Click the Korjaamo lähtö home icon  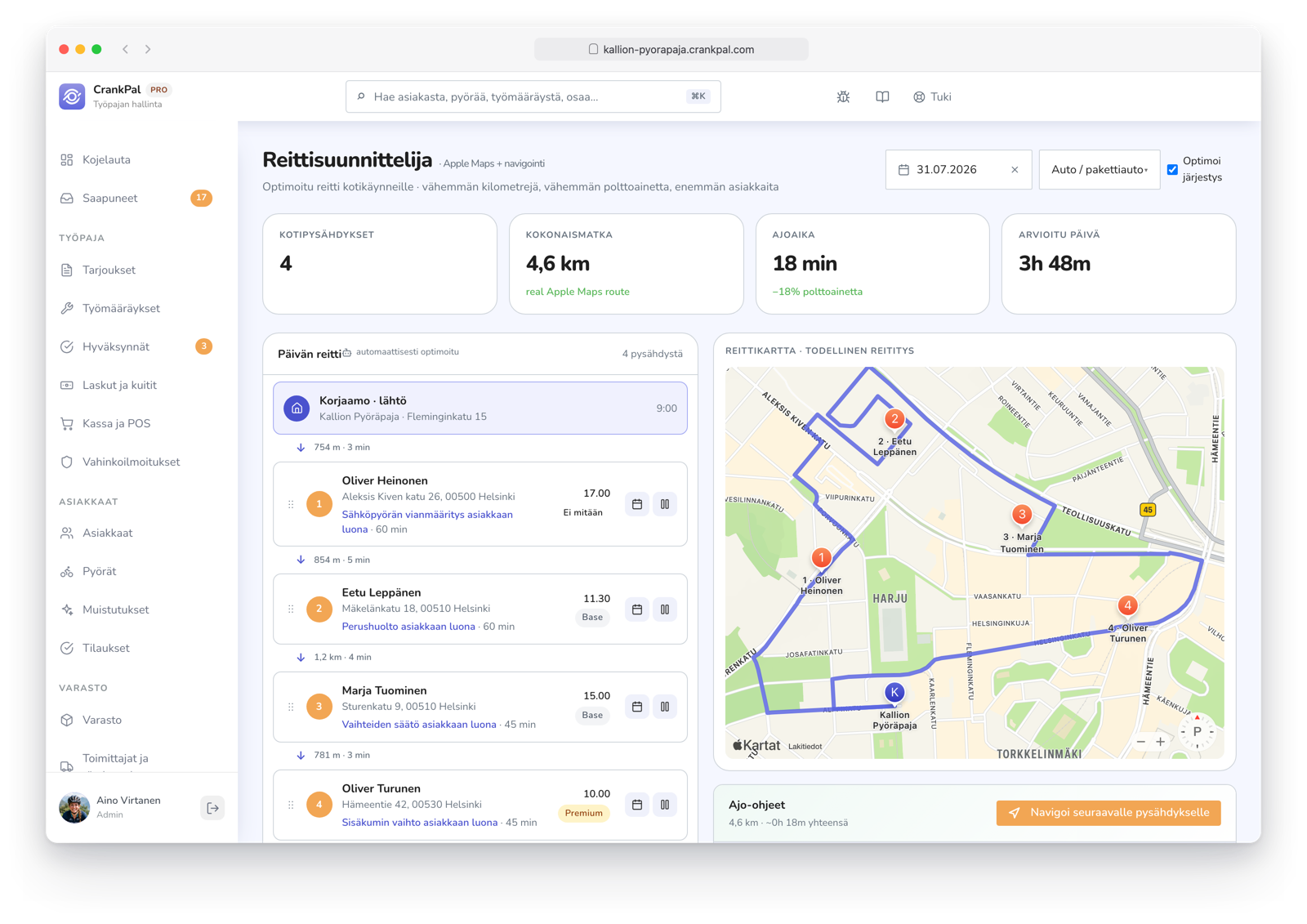tap(297, 408)
